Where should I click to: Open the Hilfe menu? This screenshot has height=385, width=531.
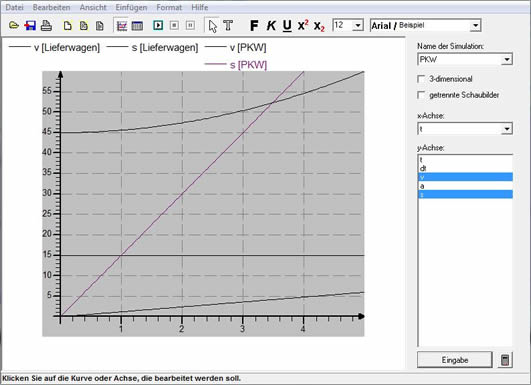(x=199, y=7)
